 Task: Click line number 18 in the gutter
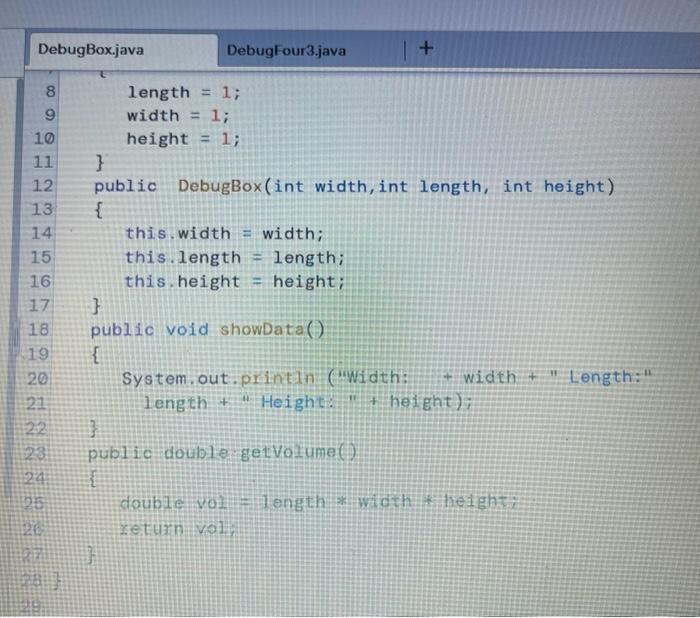[x=38, y=330]
